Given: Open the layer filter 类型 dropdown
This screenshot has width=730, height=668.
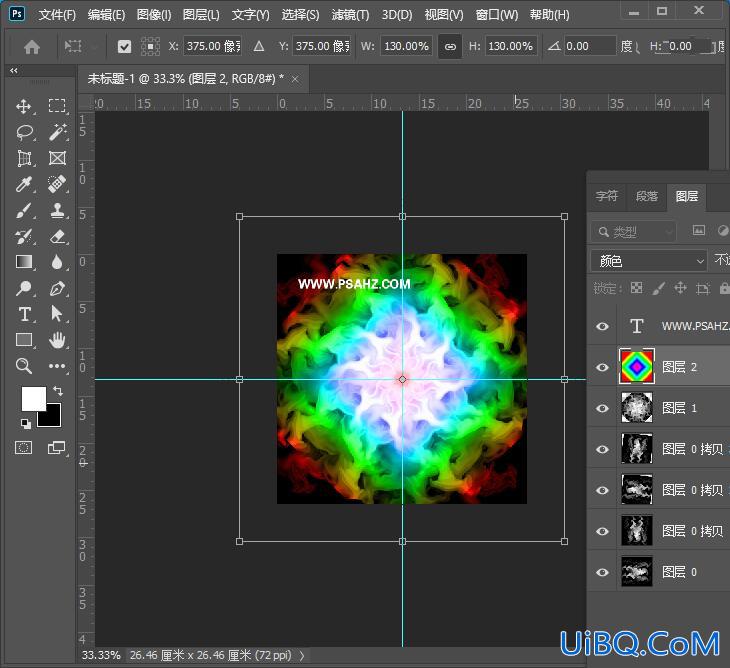Looking at the screenshot, I should (x=633, y=231).
